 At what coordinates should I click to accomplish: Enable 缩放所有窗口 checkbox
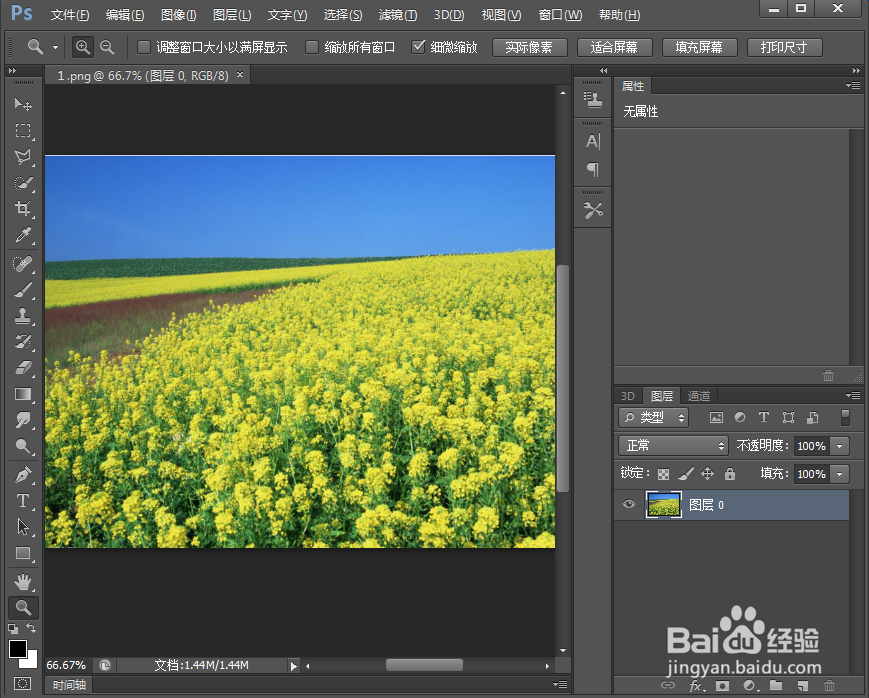click(312, 47)
